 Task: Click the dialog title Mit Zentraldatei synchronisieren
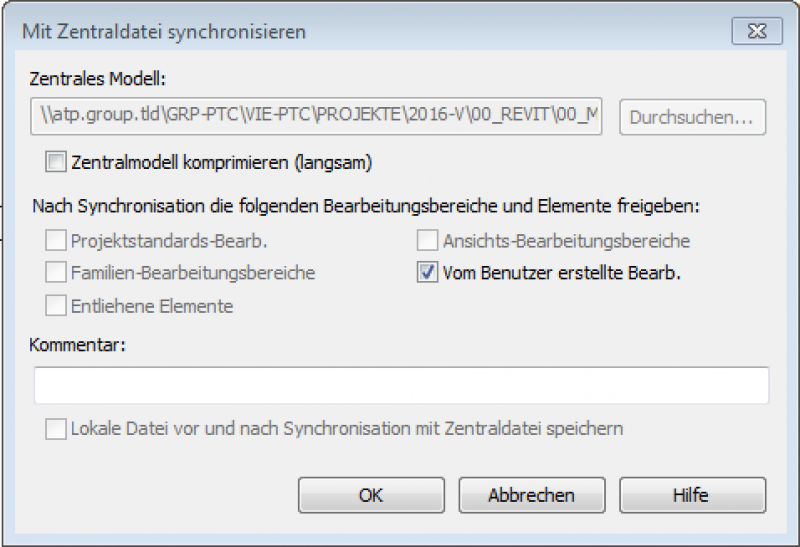click(164, 32)
